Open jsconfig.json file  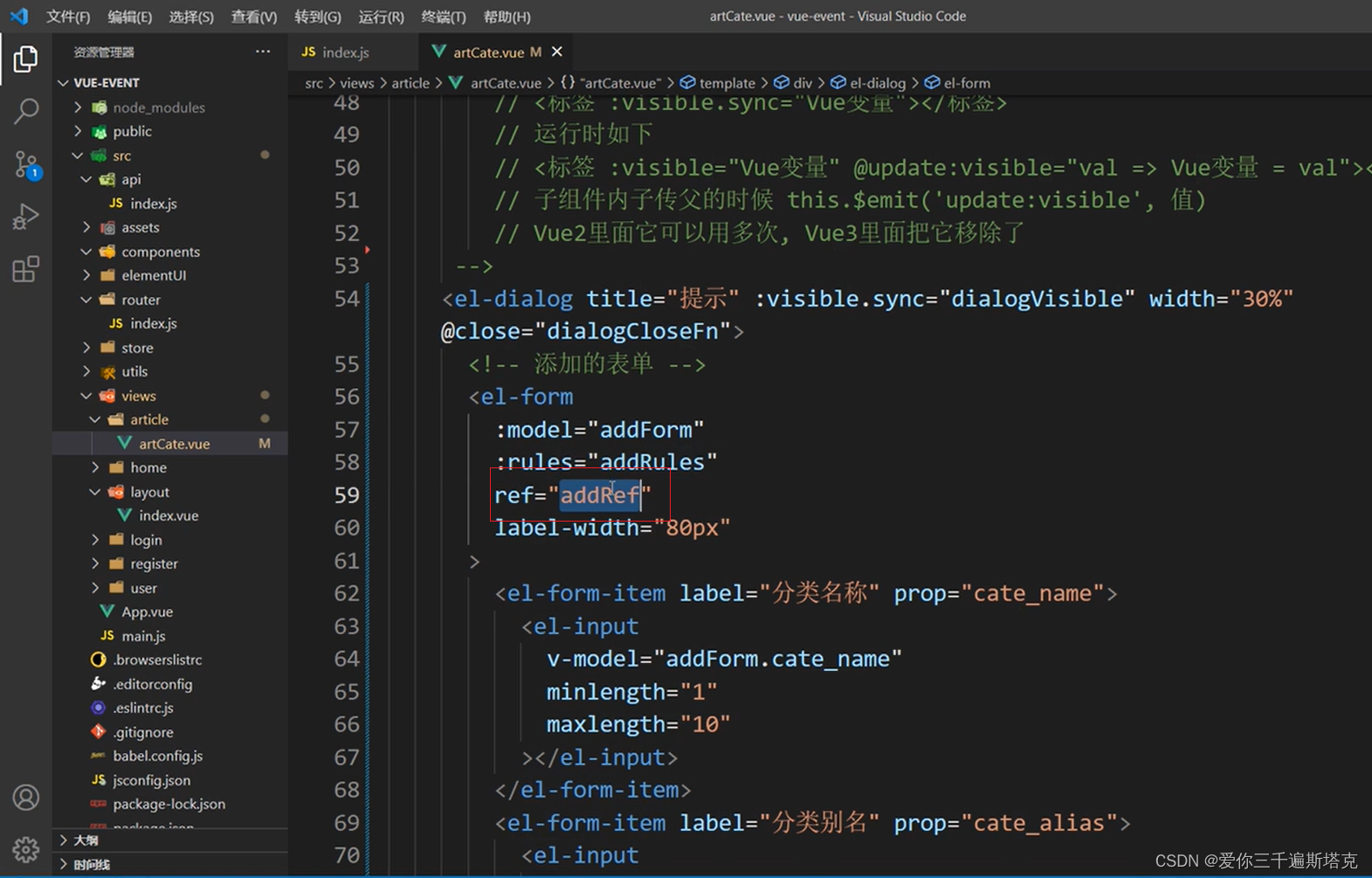coord(151,780)
